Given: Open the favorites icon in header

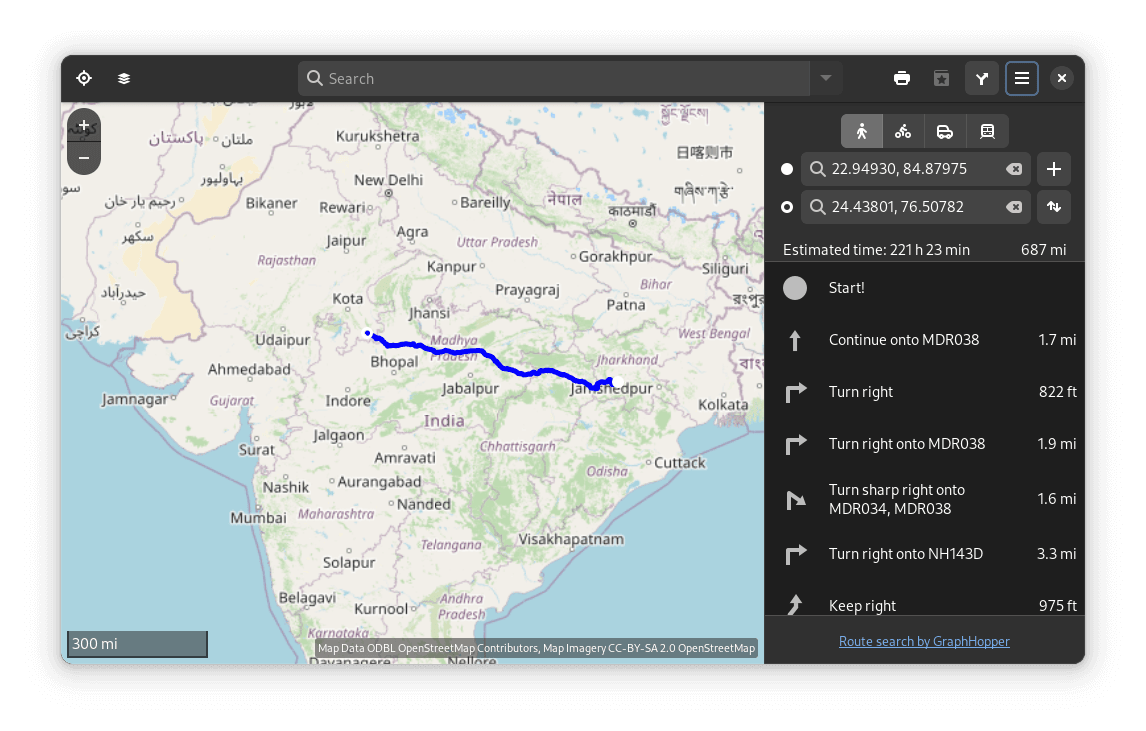Looking at the screenshot, I should (941, 78).
